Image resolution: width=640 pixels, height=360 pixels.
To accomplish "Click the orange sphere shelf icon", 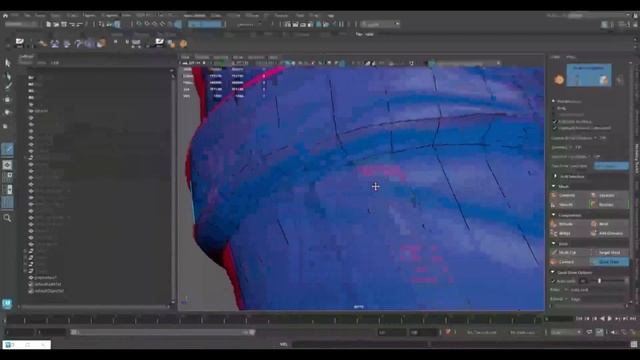I will 183,43.
